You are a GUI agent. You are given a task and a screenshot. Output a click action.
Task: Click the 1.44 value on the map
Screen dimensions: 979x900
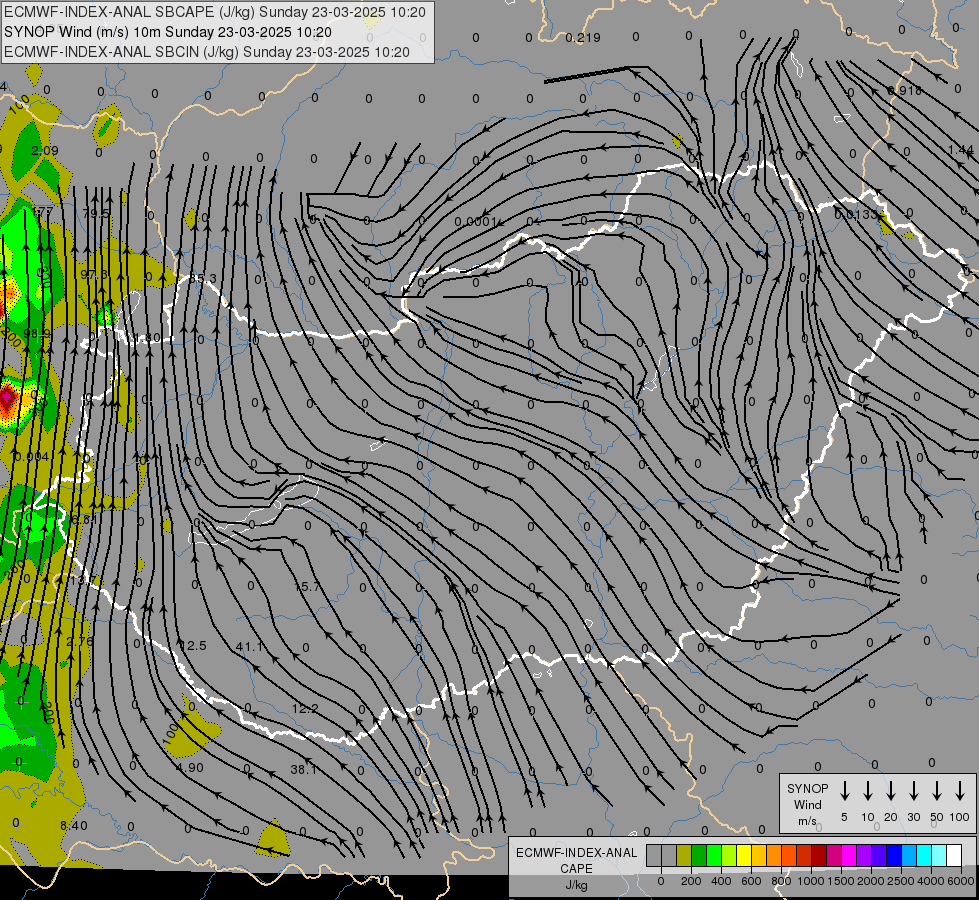960,150
